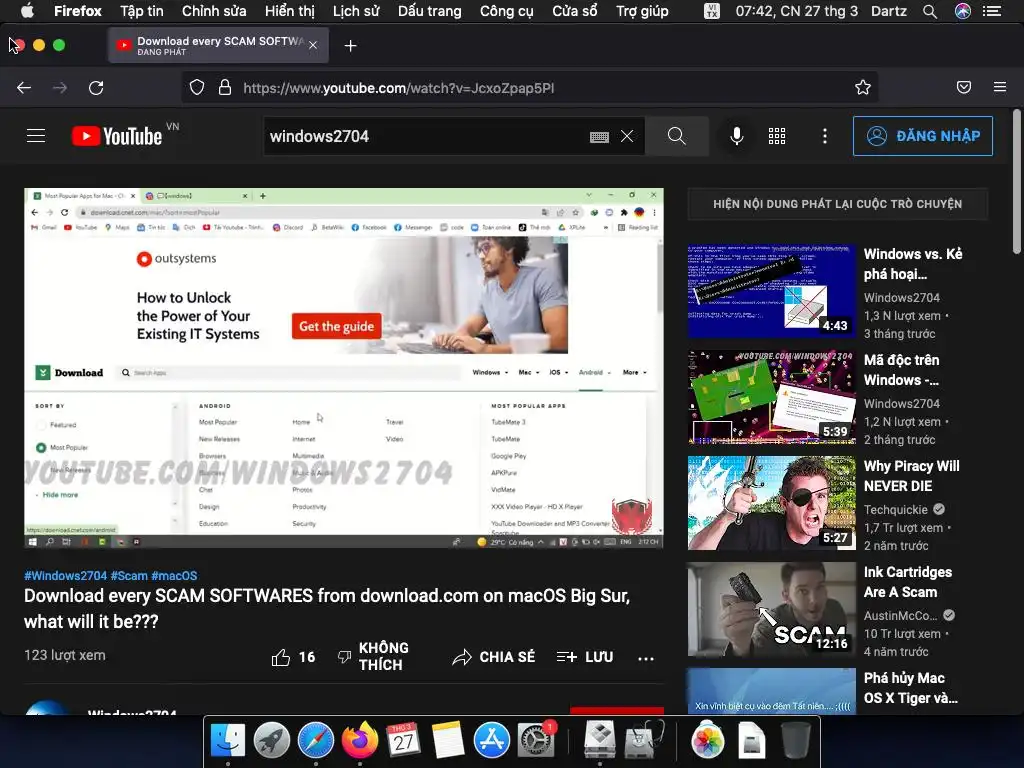Viewport: 1024px width, 768px height.
Task: Open Cửa sổ menu
Action: (x=575, y=11)
